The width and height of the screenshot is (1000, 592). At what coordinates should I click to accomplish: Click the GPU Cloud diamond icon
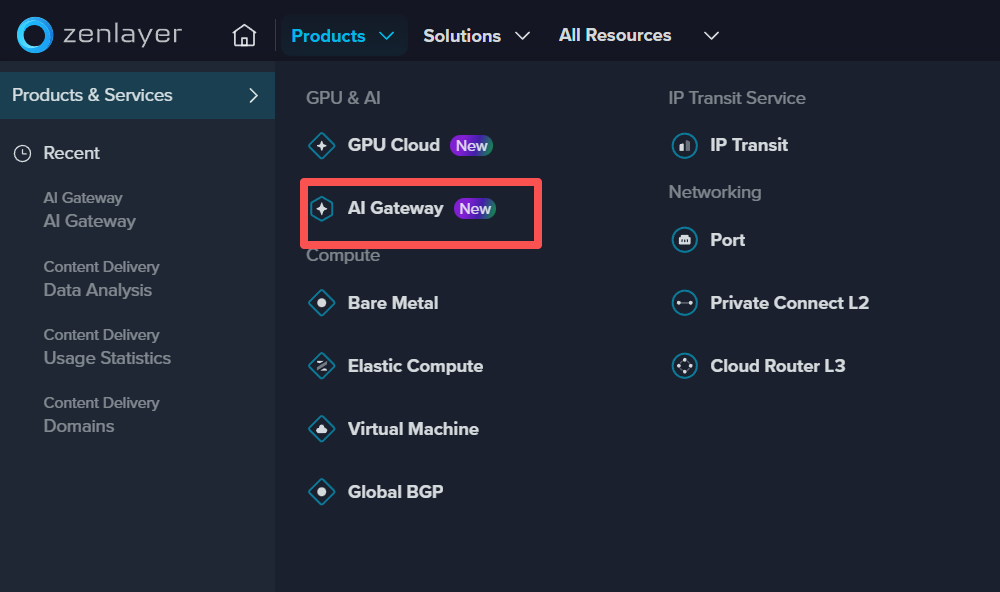tap(321, 146)
